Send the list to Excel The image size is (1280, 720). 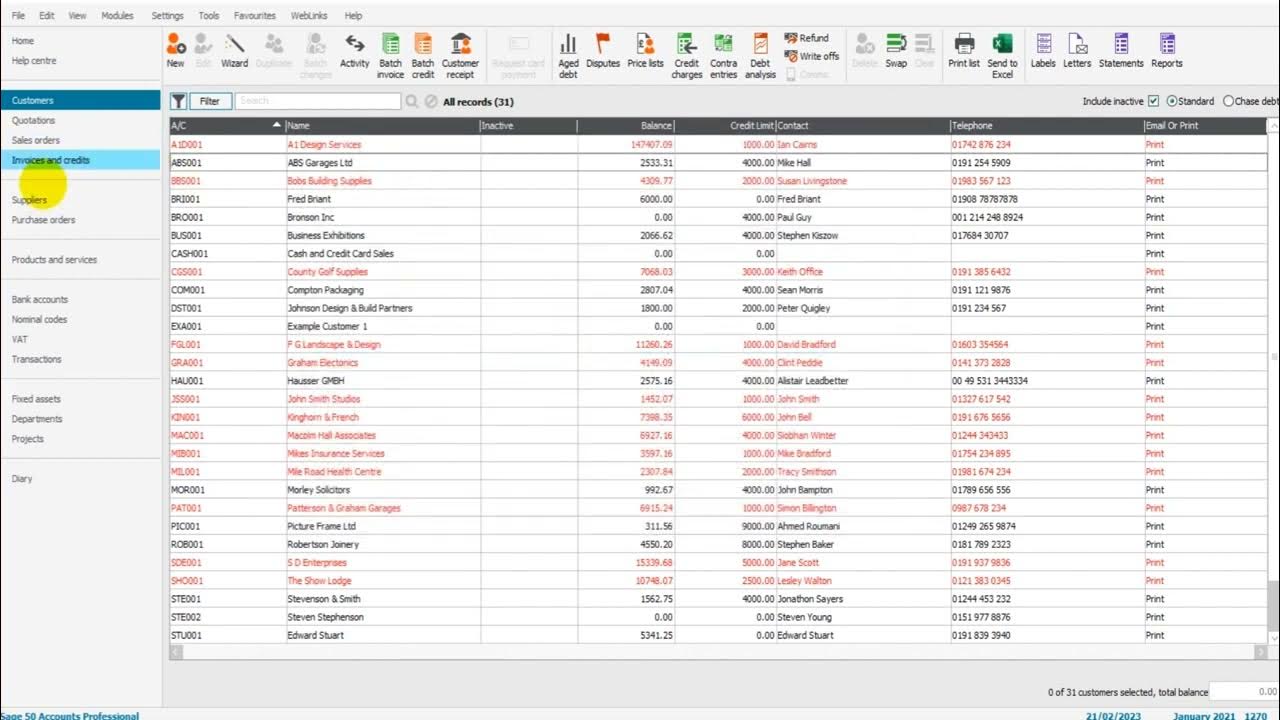click(1002, 56)
